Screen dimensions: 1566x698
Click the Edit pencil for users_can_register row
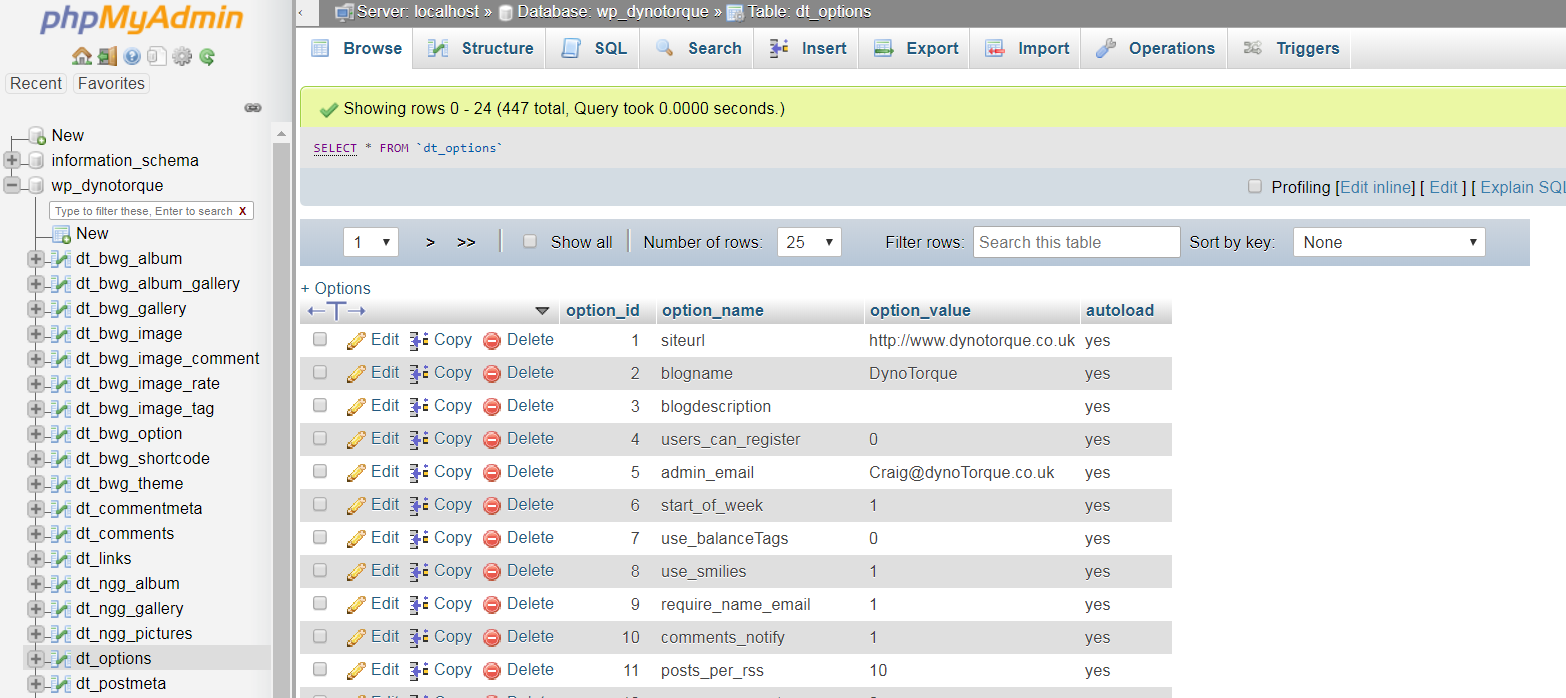coord(357,440)
